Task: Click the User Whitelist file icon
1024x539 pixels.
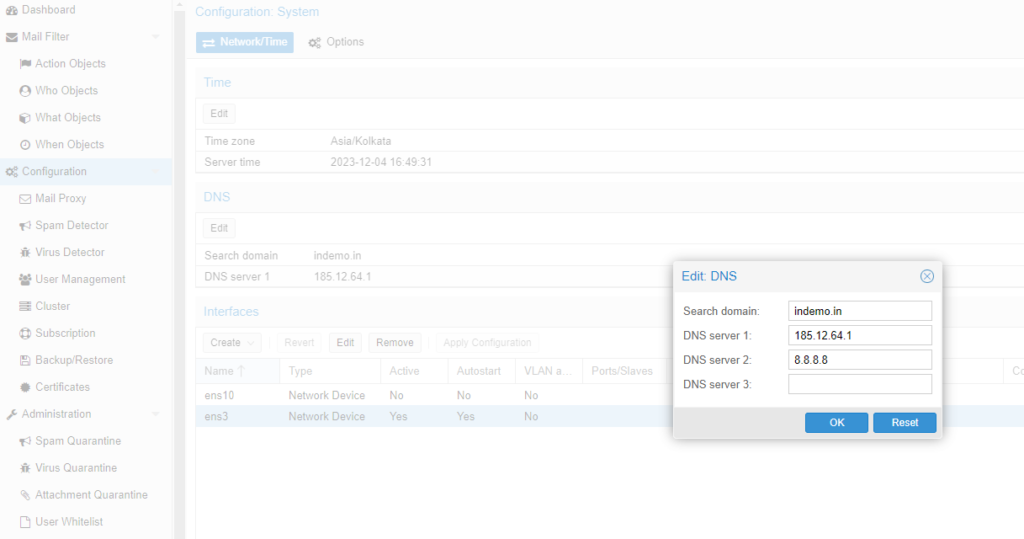Action: pyautogui.click(x=25, y=522)
